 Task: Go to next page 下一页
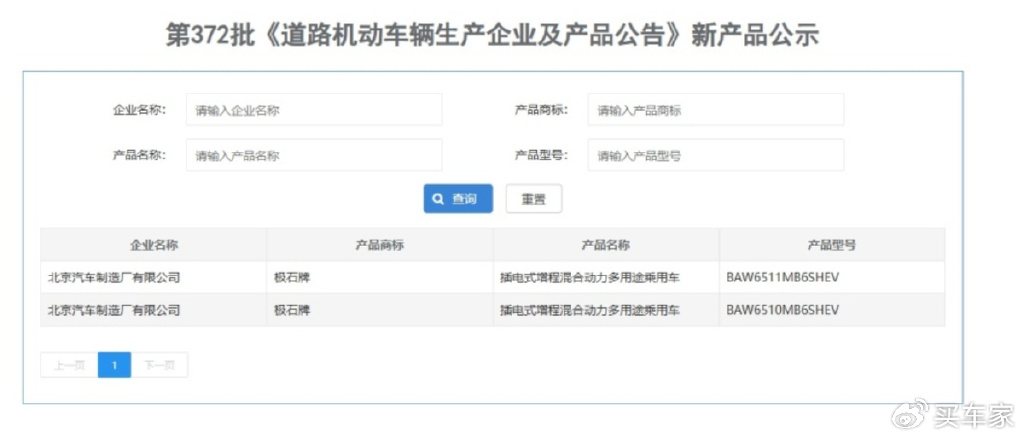tap(159, 365)
